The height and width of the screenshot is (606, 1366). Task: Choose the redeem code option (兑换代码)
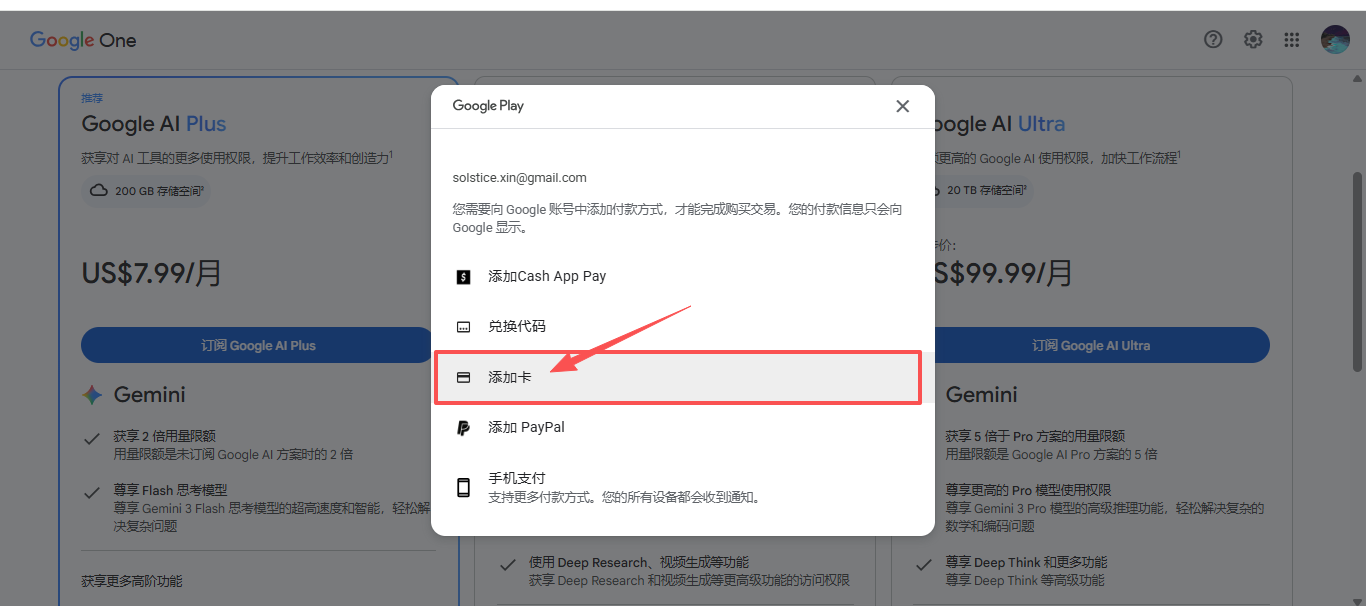pos(682,327)
